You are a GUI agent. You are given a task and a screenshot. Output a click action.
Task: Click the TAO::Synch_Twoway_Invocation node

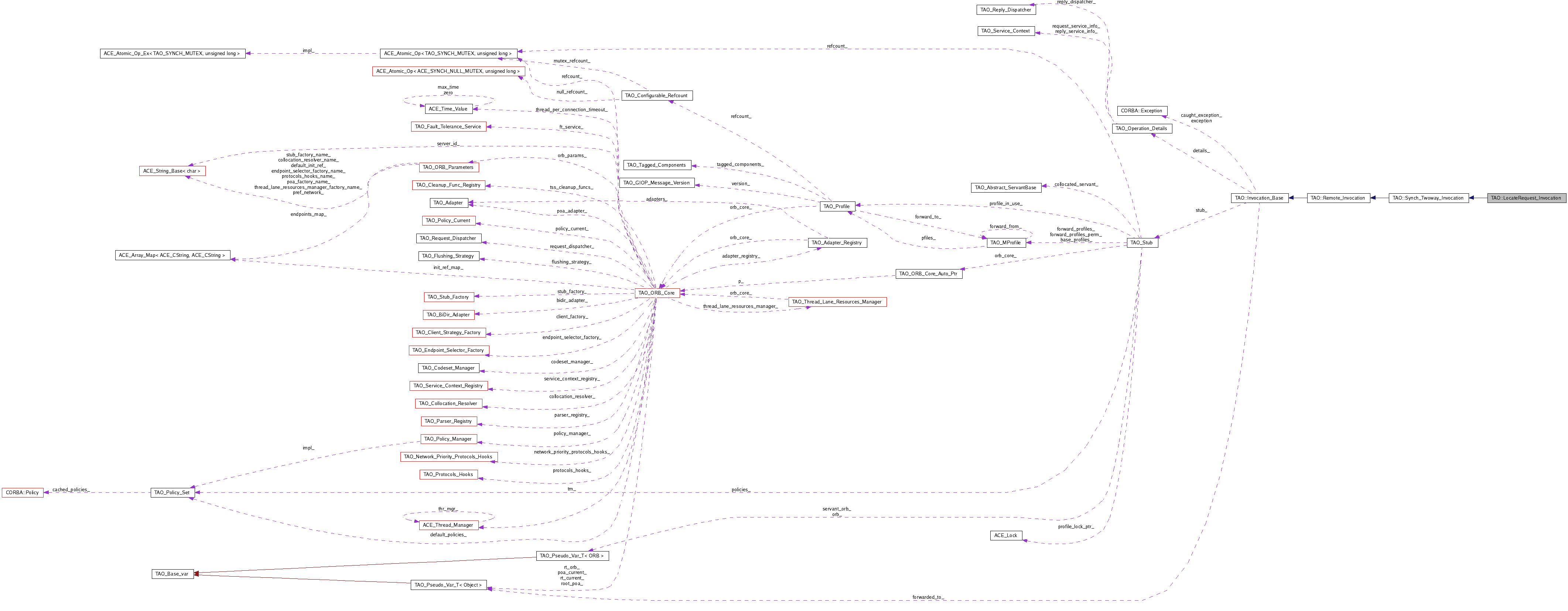[1428, 198]
